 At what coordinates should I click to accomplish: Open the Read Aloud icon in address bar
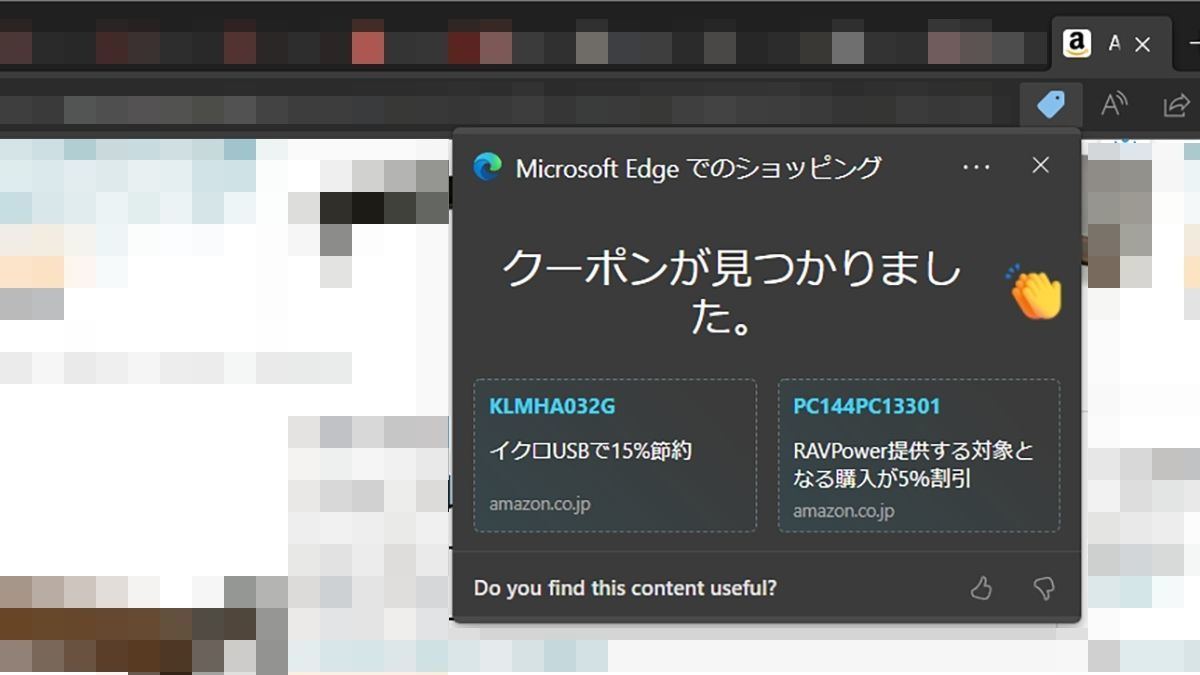point(1114,104)
